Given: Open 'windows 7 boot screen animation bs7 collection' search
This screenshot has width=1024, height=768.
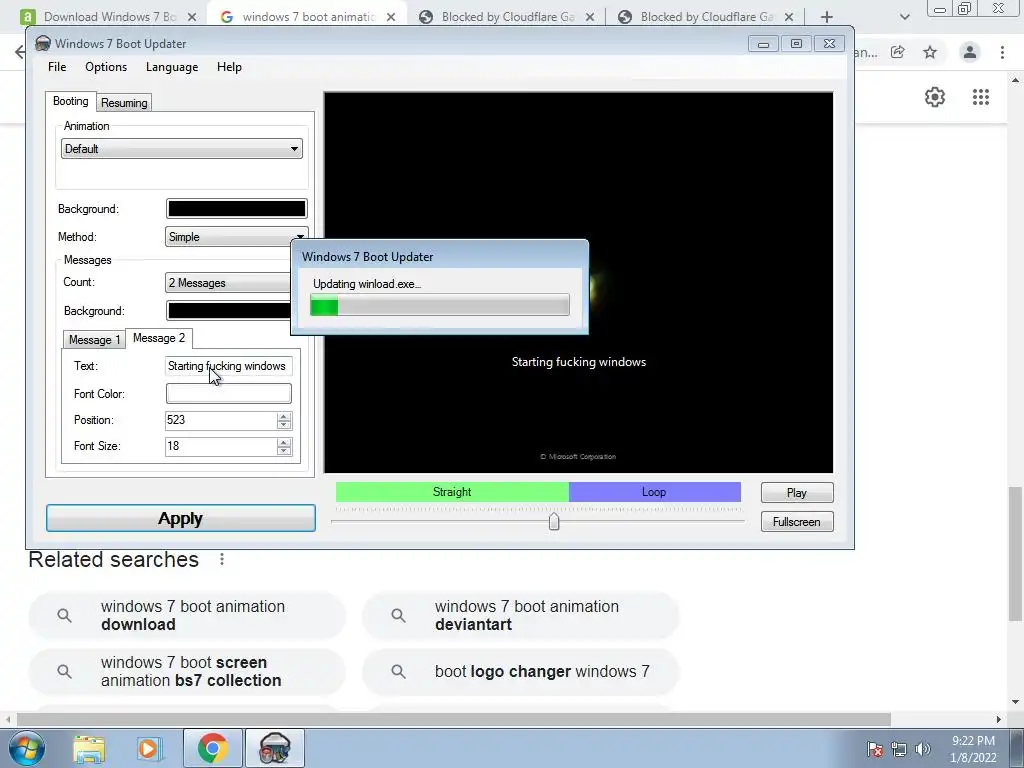Looking at the screenshot, I should coord(187,671).
